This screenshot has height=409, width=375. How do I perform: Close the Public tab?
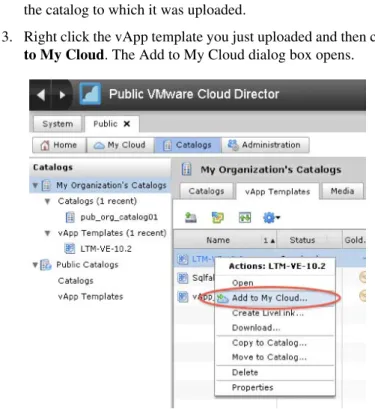pyautogui.click(x=127, y=124)
